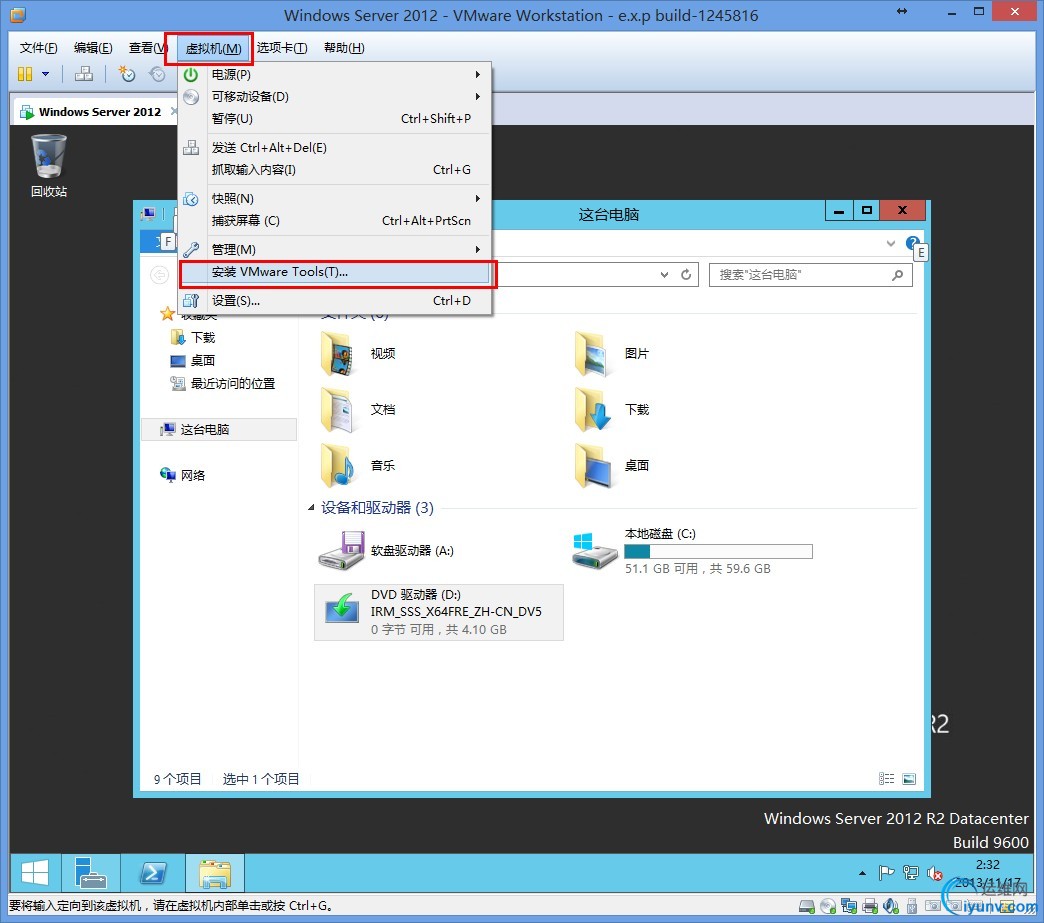Viewport: 1044px width, 923px height.
Task: Choose 设置(S)... menu item
Action: pos(336,301)
